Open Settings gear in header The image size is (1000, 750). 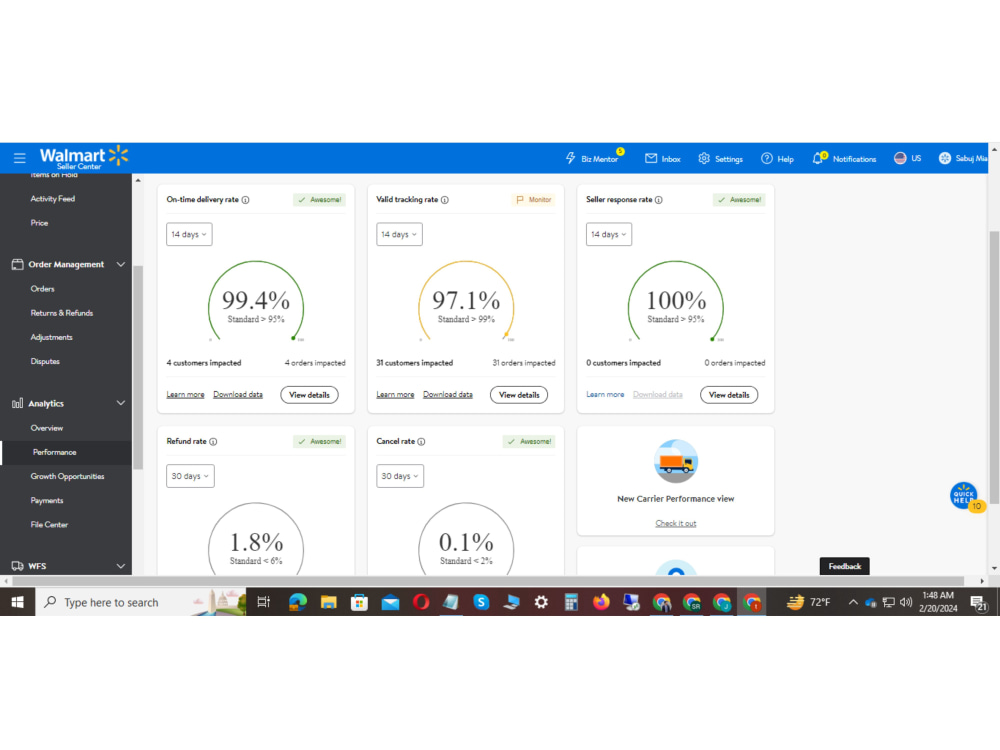click(x=703, y=158)
